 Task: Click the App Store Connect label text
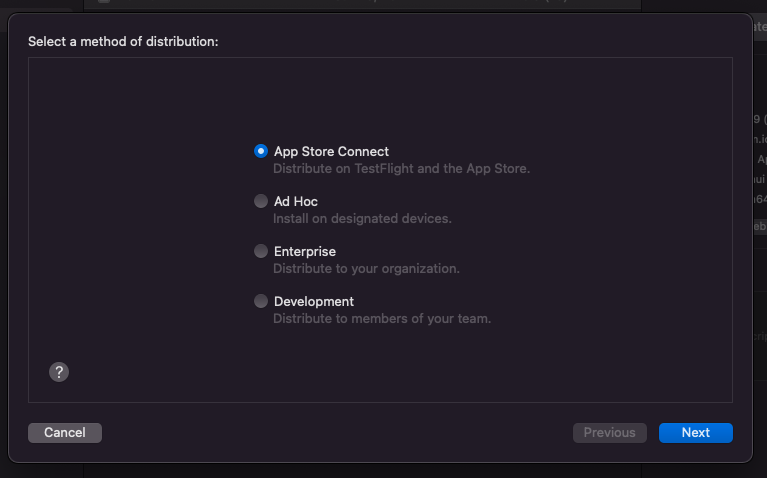(331, 152)
